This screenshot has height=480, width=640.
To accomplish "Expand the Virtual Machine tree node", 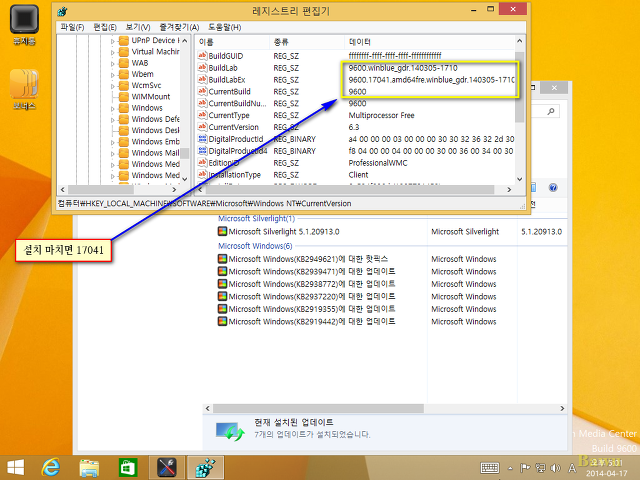I will point(113,52).
